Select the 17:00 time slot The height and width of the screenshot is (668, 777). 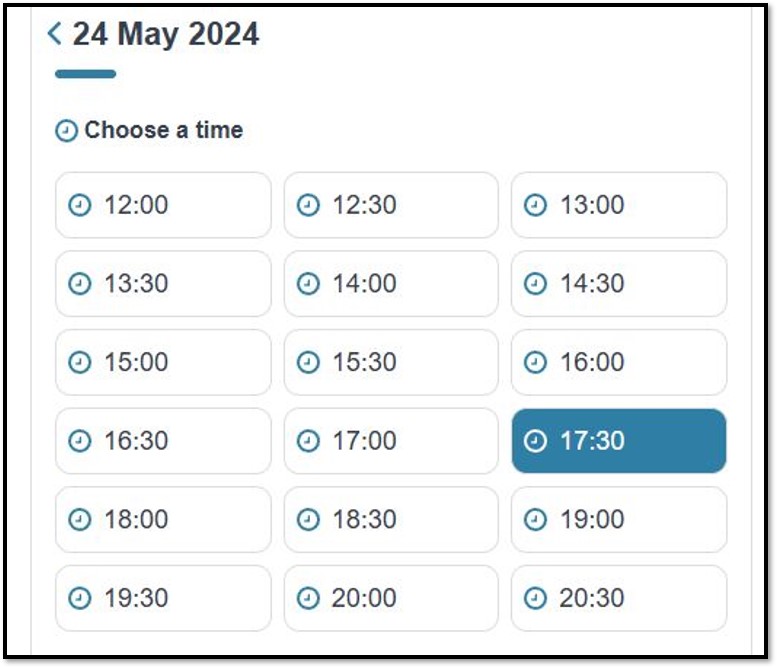click(391, 441)
